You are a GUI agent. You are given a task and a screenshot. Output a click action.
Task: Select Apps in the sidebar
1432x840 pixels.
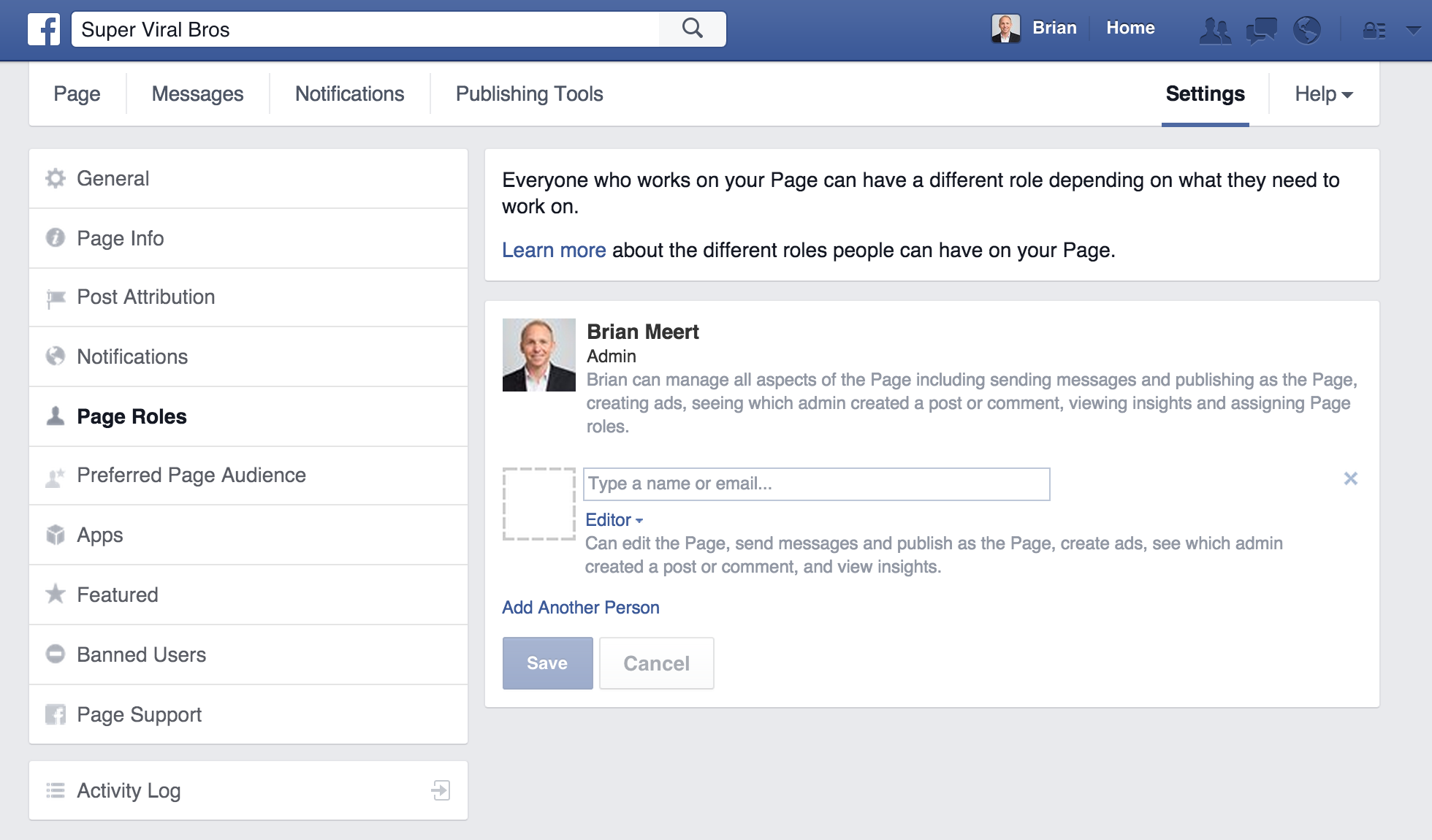[248, 535]
